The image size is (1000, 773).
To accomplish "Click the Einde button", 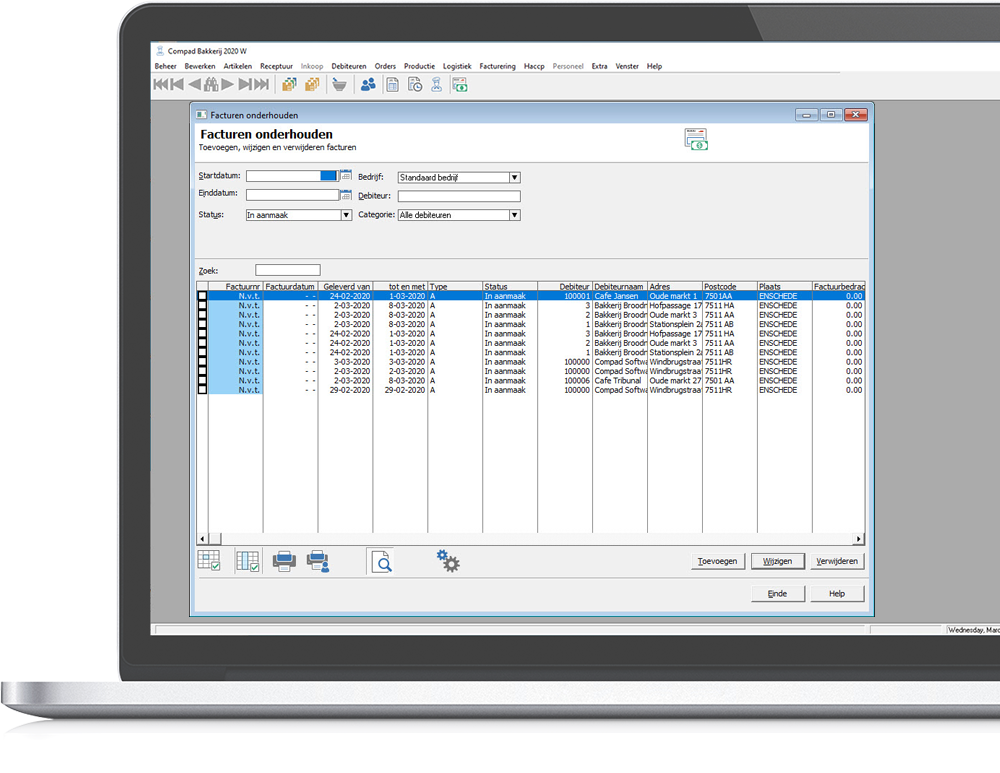I will [777, 594].
